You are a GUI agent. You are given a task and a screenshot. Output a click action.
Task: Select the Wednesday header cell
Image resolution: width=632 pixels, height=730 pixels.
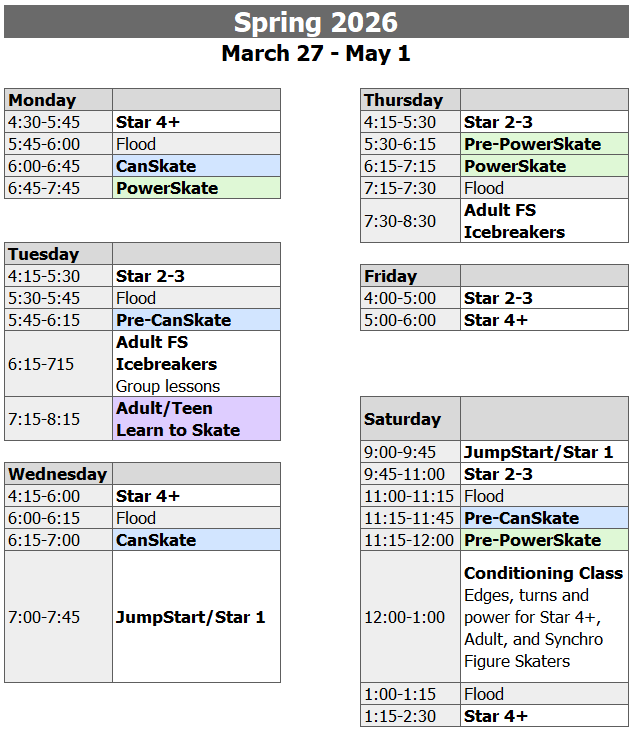pos(58,474)
